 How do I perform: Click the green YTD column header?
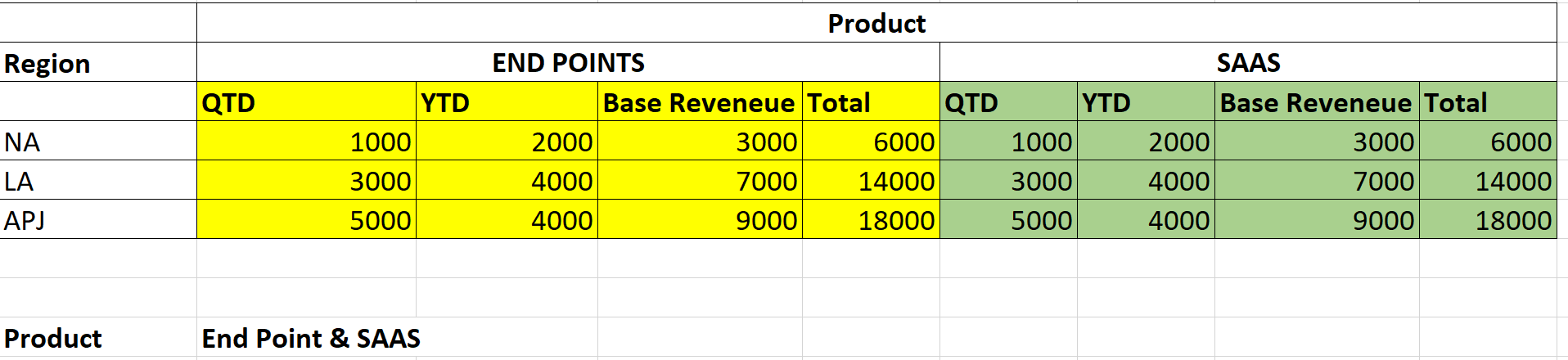point(1146,101)
